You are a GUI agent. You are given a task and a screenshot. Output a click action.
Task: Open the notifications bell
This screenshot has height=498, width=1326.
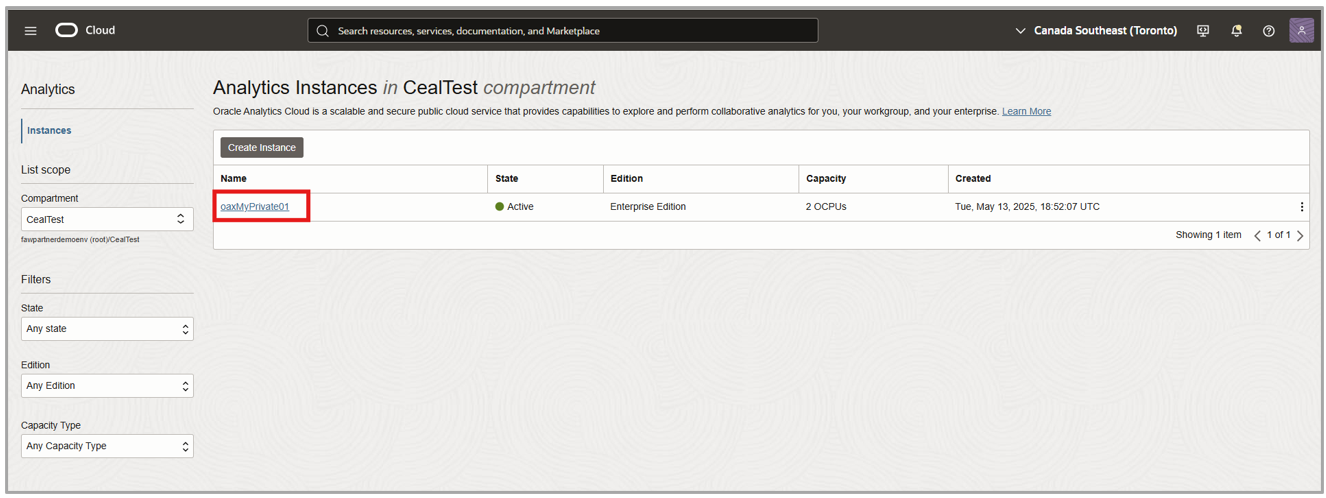point(1236,31)
